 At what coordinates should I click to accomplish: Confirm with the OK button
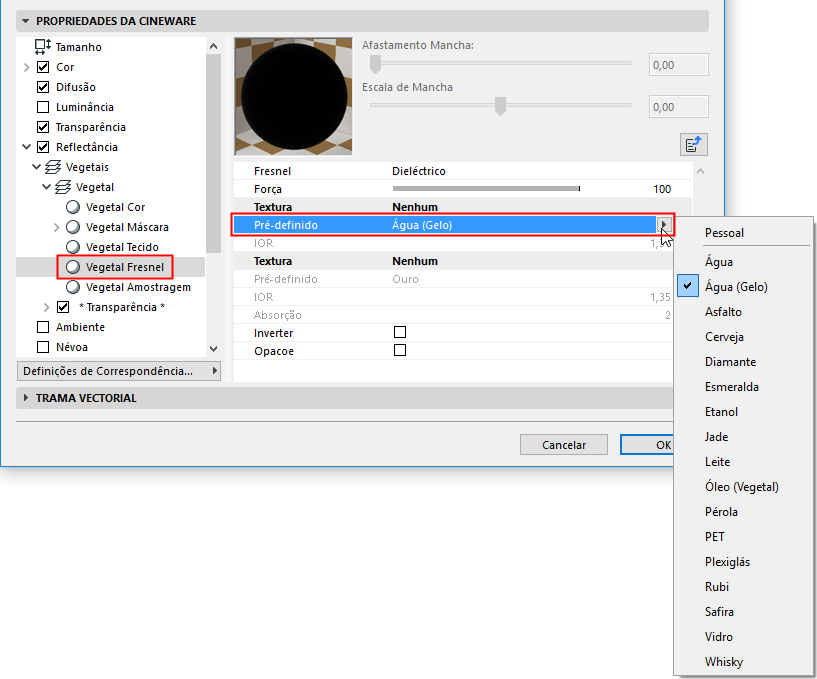pos(647,445)
